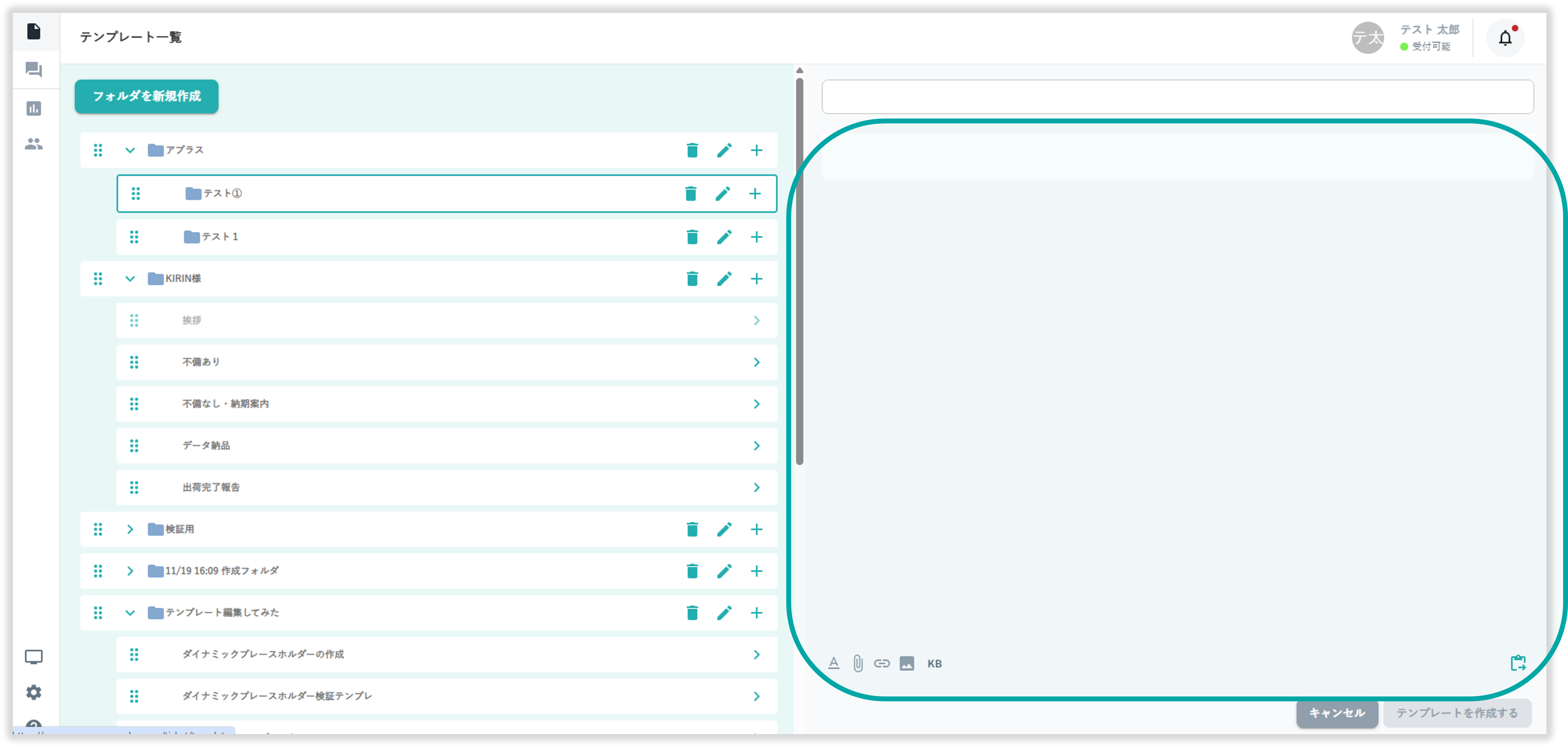Open the settings gear in sidebar

coord(34,692)
